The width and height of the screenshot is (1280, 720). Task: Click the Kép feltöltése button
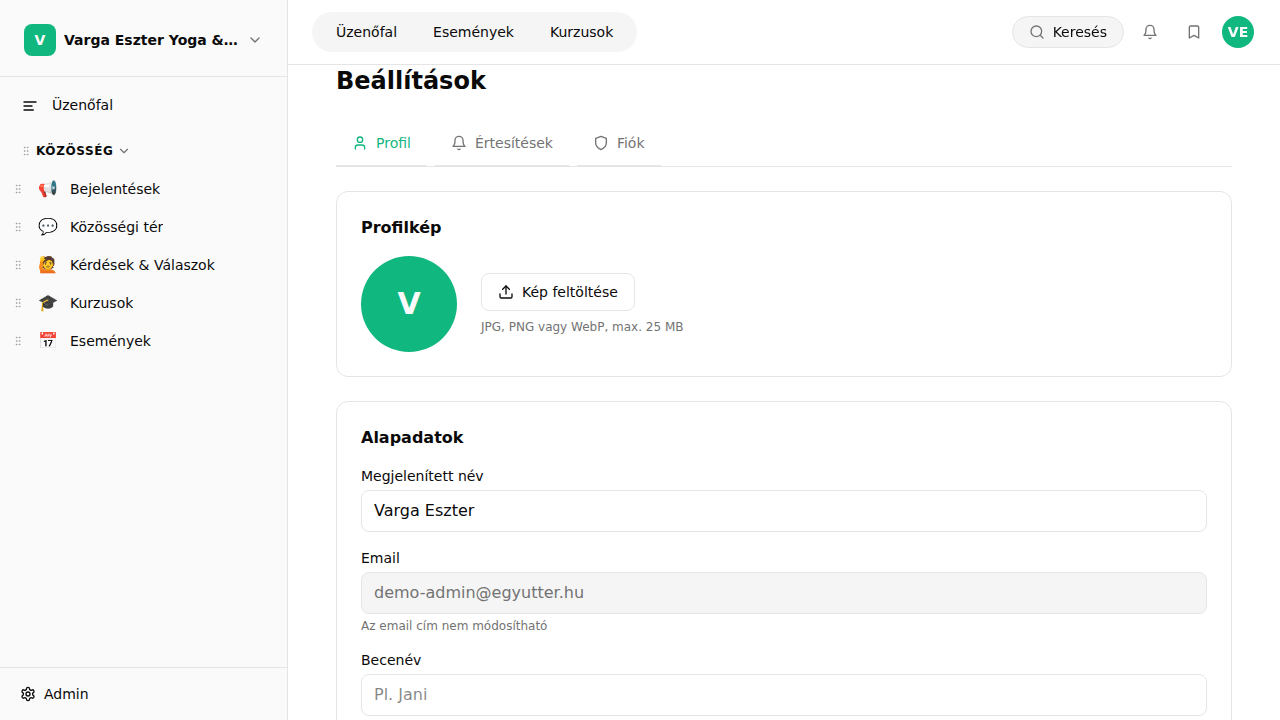tap(557, 291)
